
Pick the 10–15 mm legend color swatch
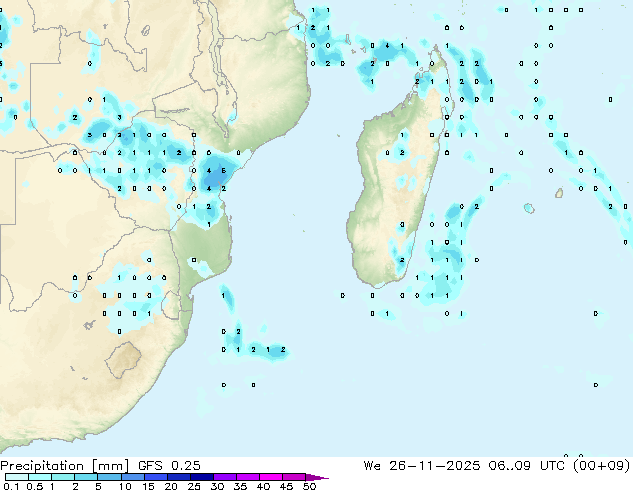click(x=133, y=477)
